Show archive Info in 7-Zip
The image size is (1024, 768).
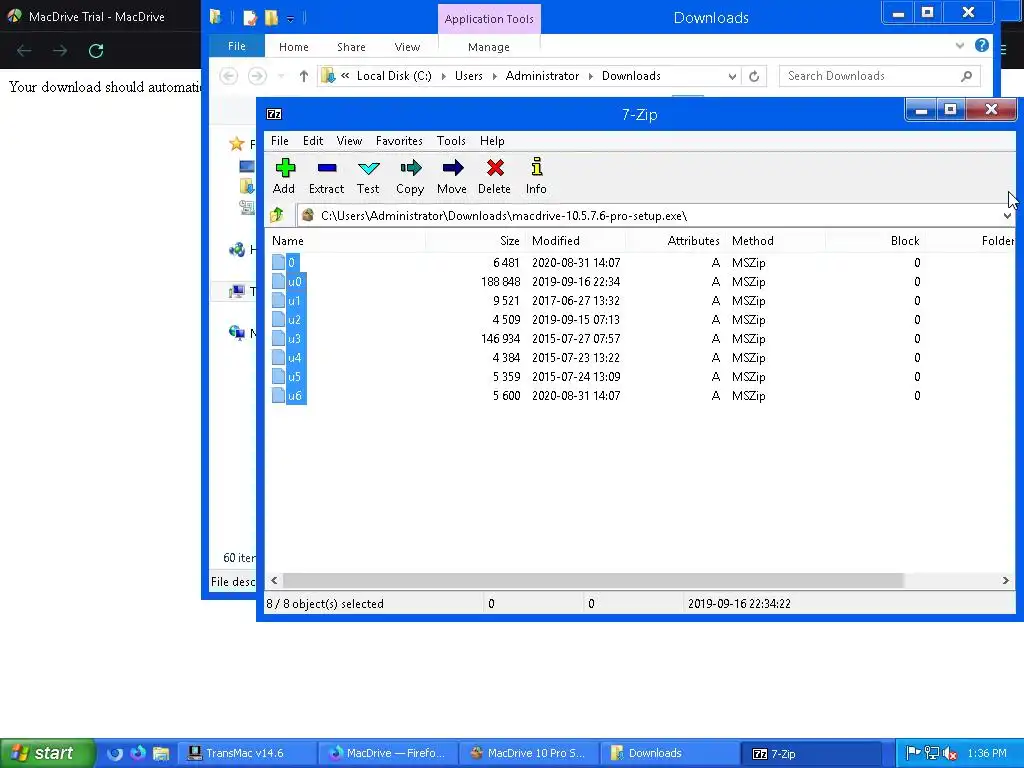536,176
